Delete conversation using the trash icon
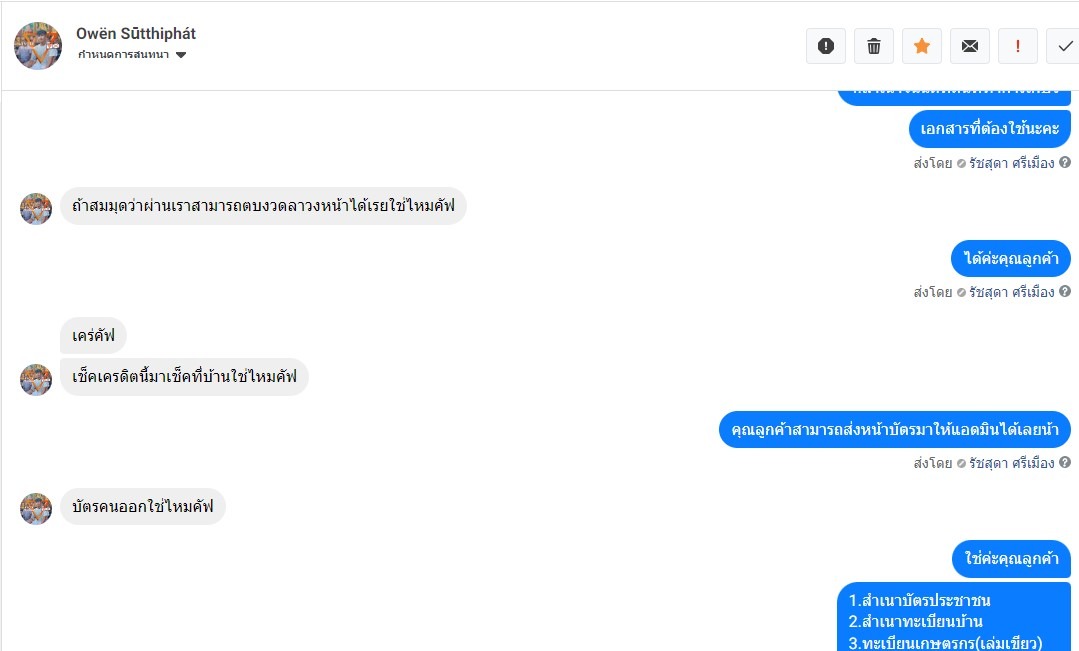 [x=874, y=46]
